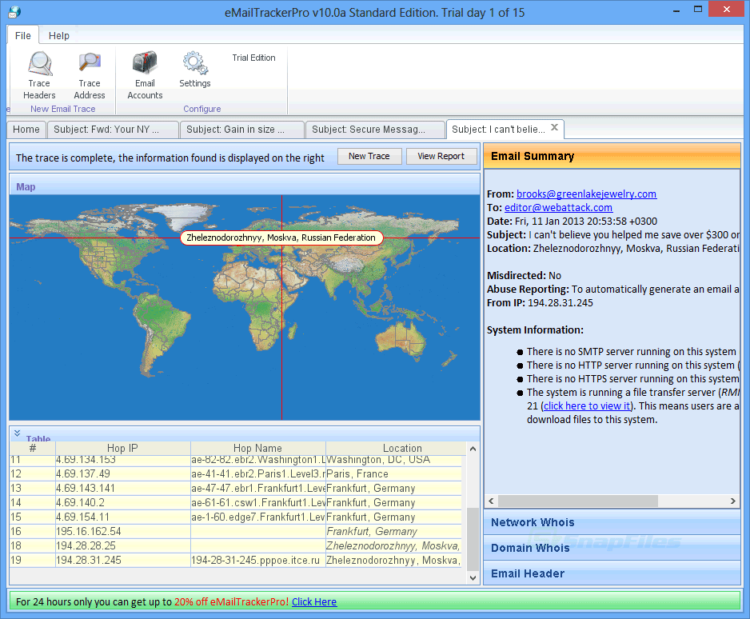750x619 pixels.
Task: Click the Email Summary panel header
Action: [x=612, y=156]
